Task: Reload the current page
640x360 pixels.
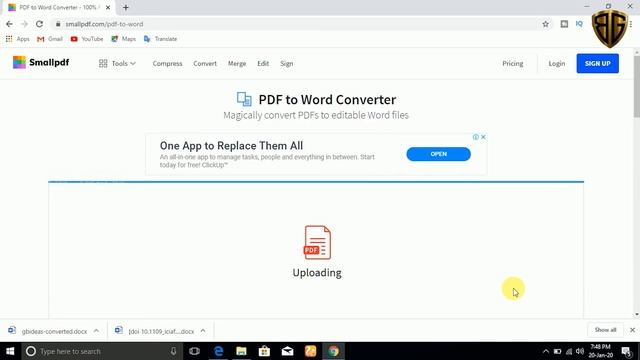Action: [39, 24]
